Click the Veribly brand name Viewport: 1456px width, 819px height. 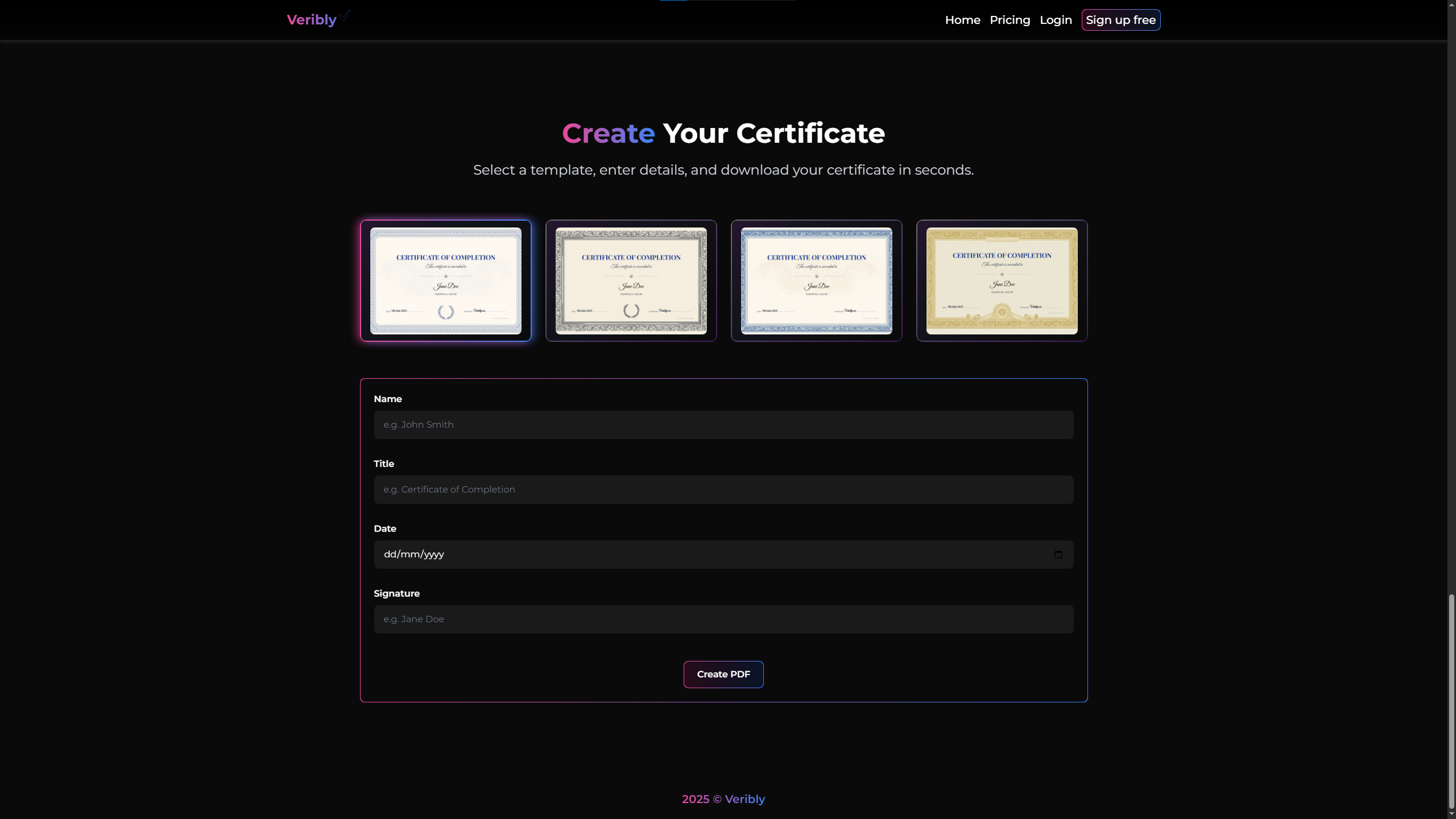312,20
